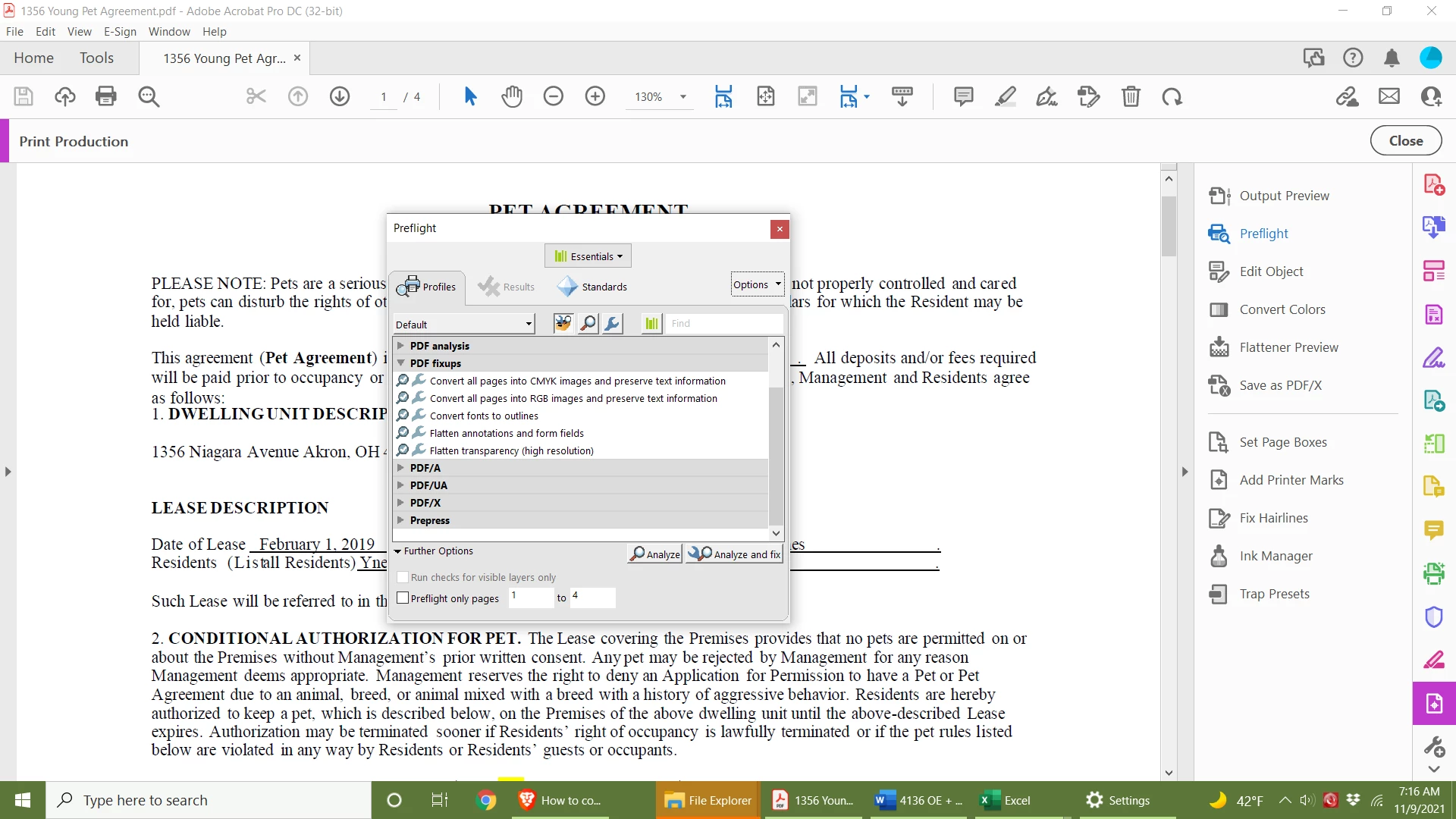Click the wrench fixups filter icon

(x=613, y=324)
